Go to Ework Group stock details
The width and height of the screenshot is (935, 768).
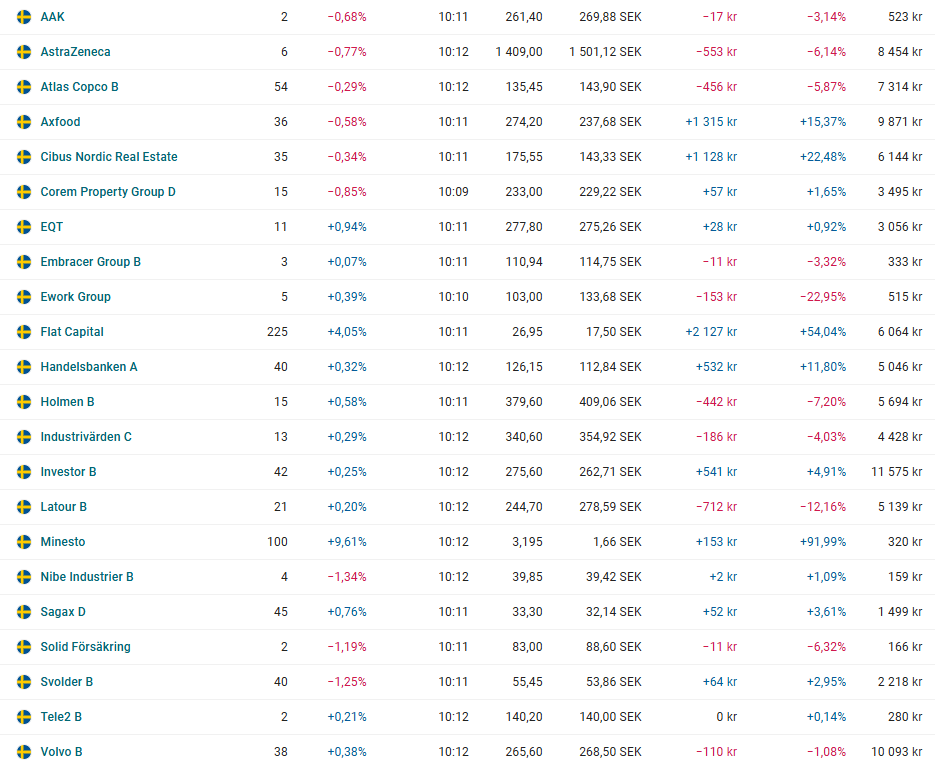coord(75,297)
